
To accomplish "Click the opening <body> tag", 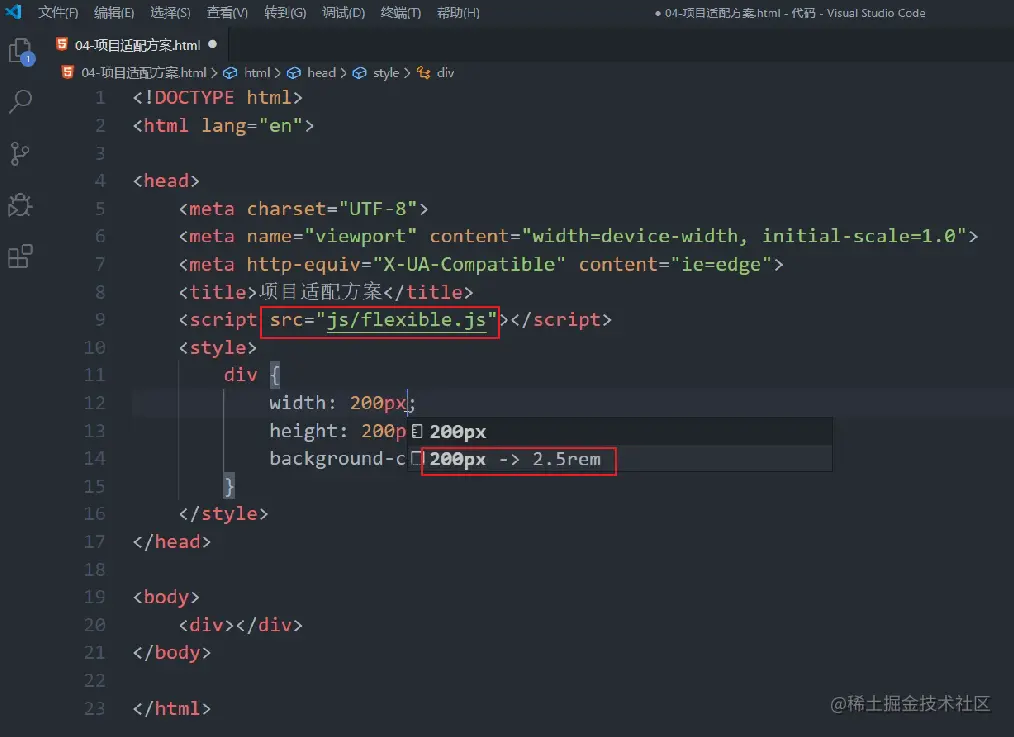I will point(166,597).
